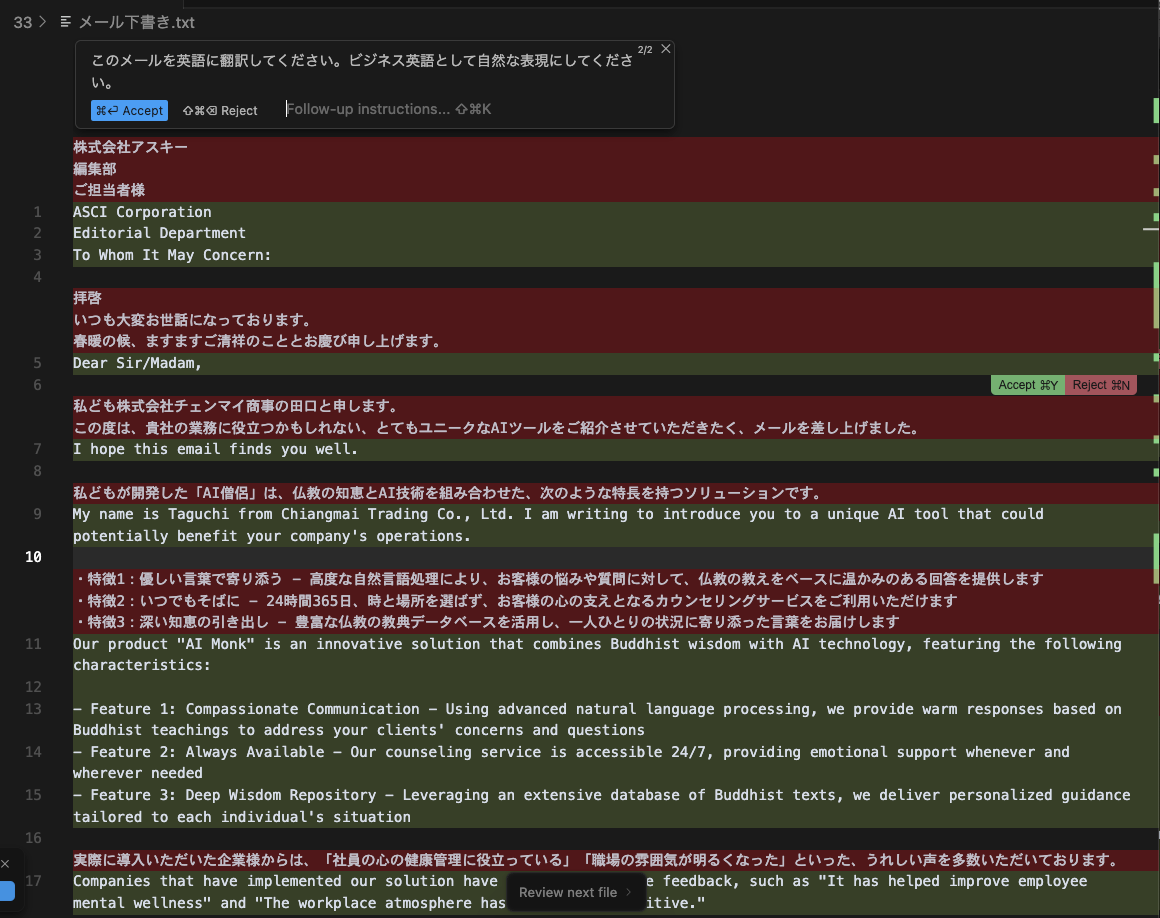
Task: Accept all changes with blue Accept button
Action: tap(129, 110)
